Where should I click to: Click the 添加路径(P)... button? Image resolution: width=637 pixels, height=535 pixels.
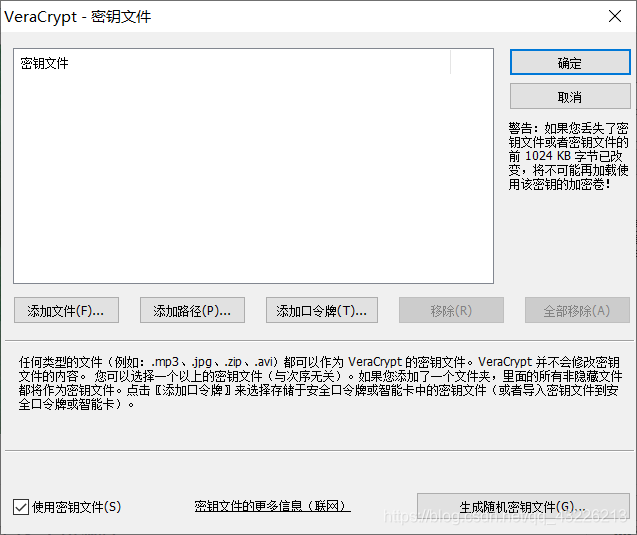192,310
